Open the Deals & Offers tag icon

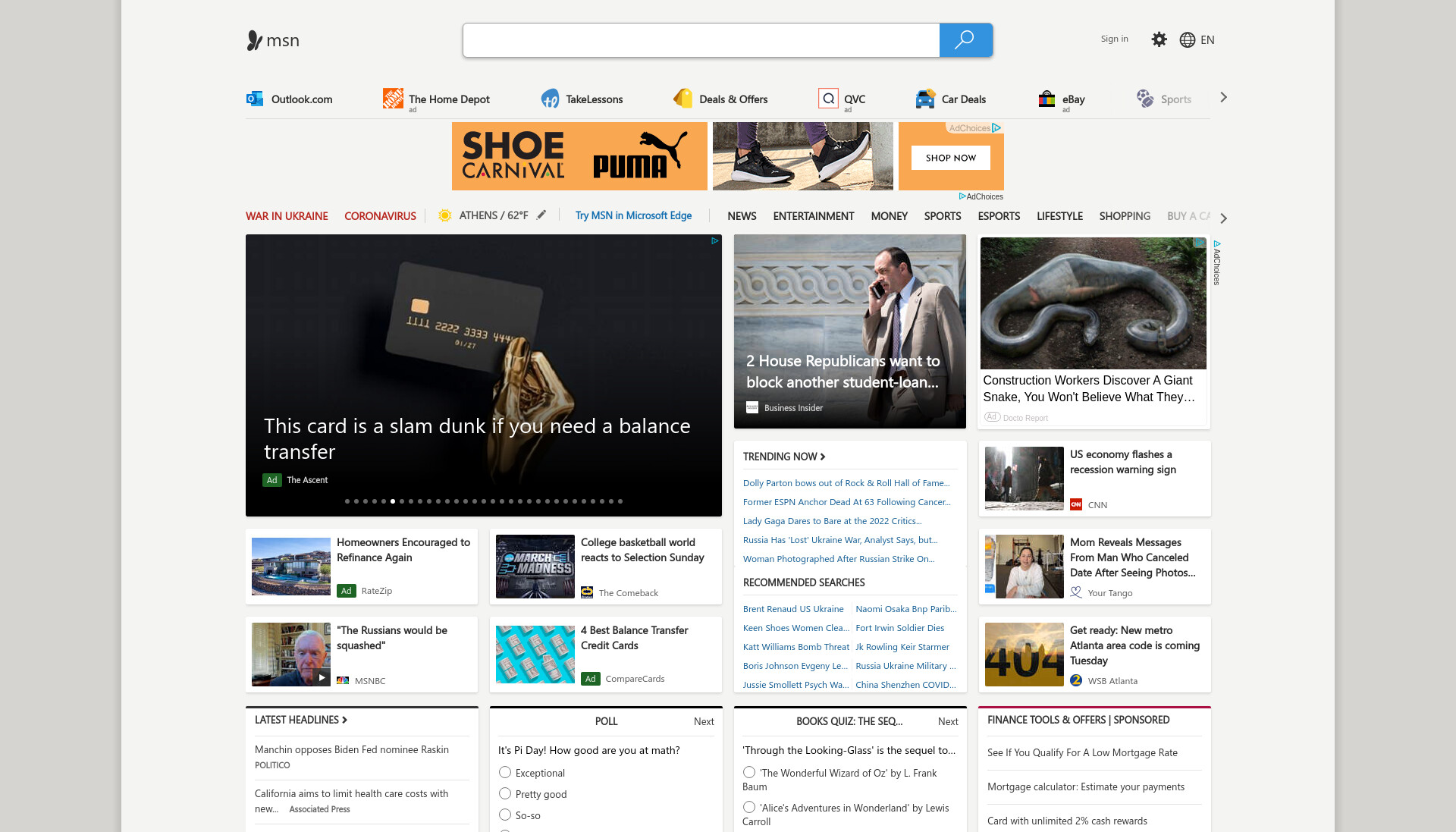point(682,99)
